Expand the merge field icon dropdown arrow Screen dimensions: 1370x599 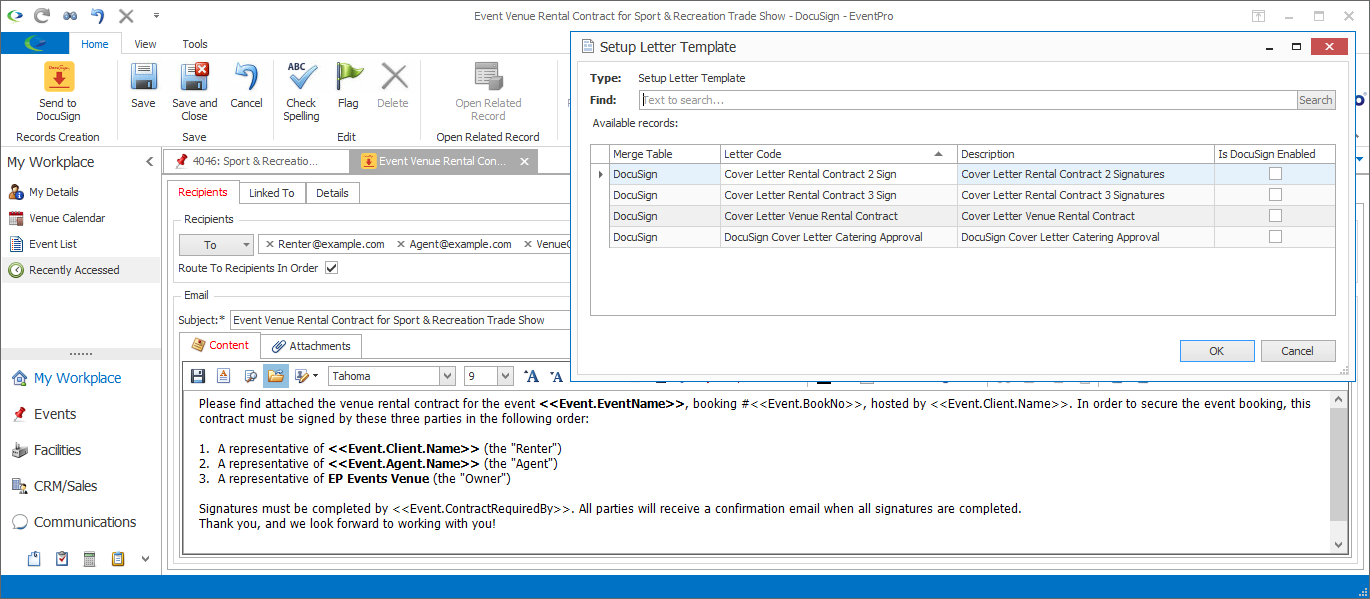point(315,376)
